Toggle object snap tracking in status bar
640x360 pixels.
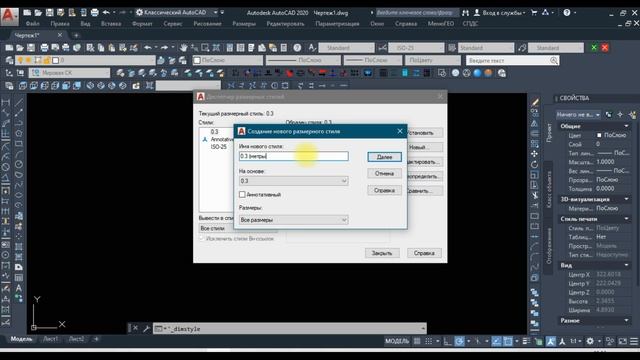(496, 341)
